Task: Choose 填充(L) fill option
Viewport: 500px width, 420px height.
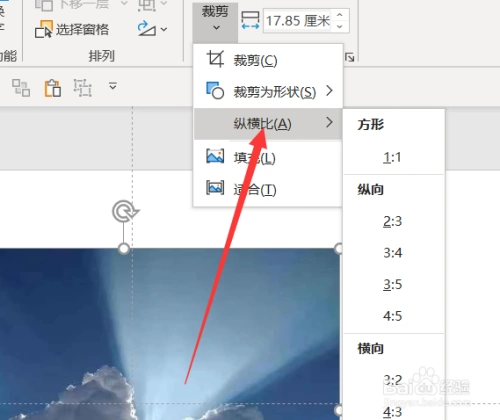Action: pos(268,158)
